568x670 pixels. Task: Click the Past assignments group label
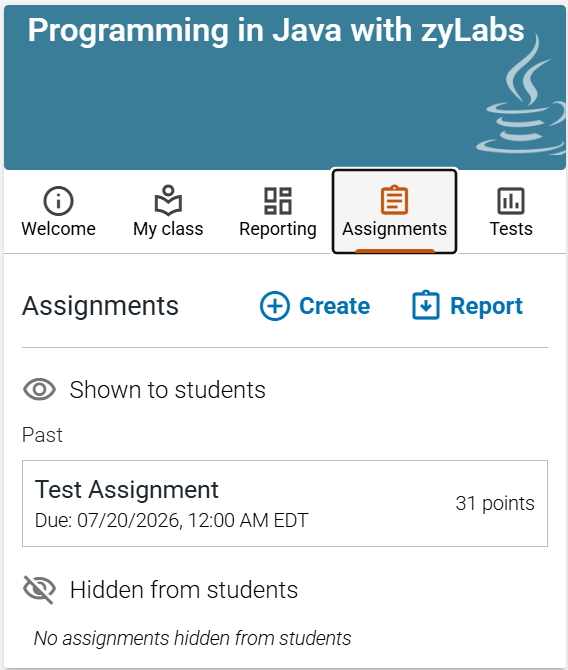42,435
